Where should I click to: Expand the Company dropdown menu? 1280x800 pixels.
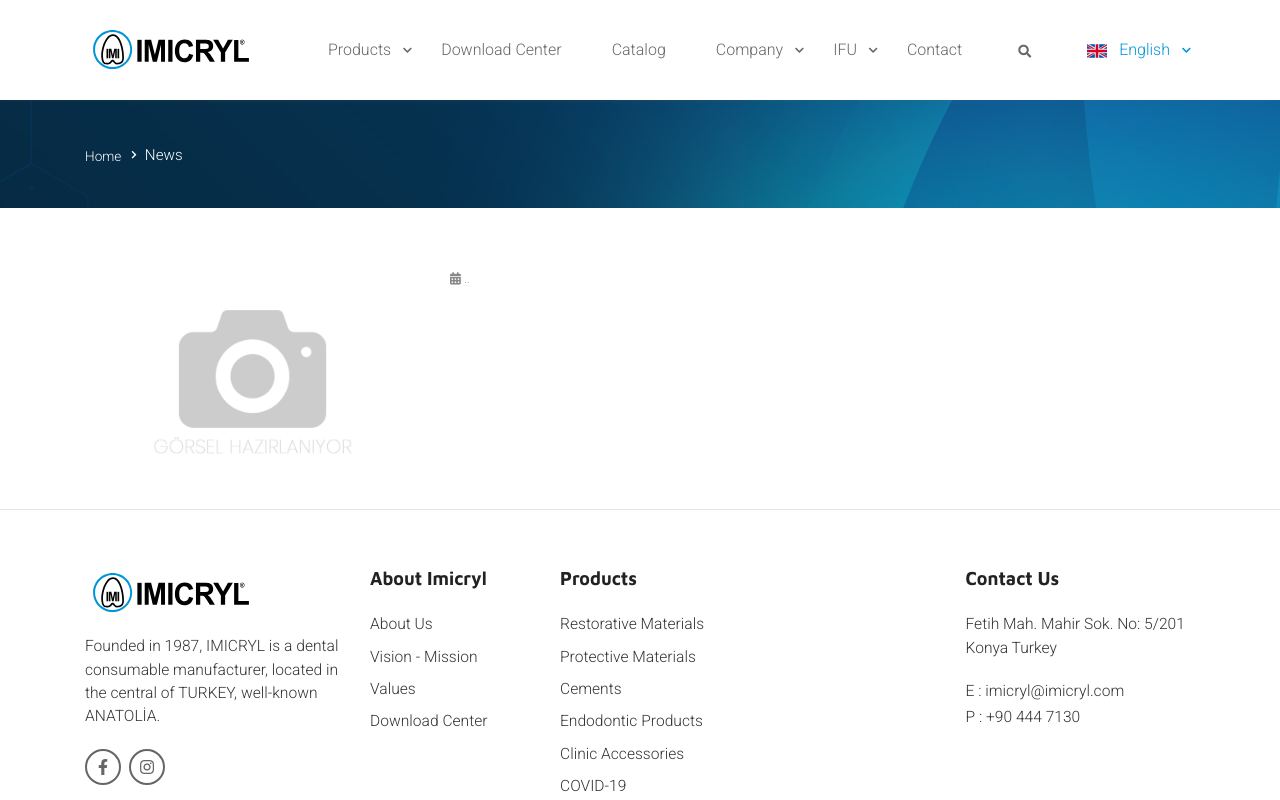click(759, 50)
